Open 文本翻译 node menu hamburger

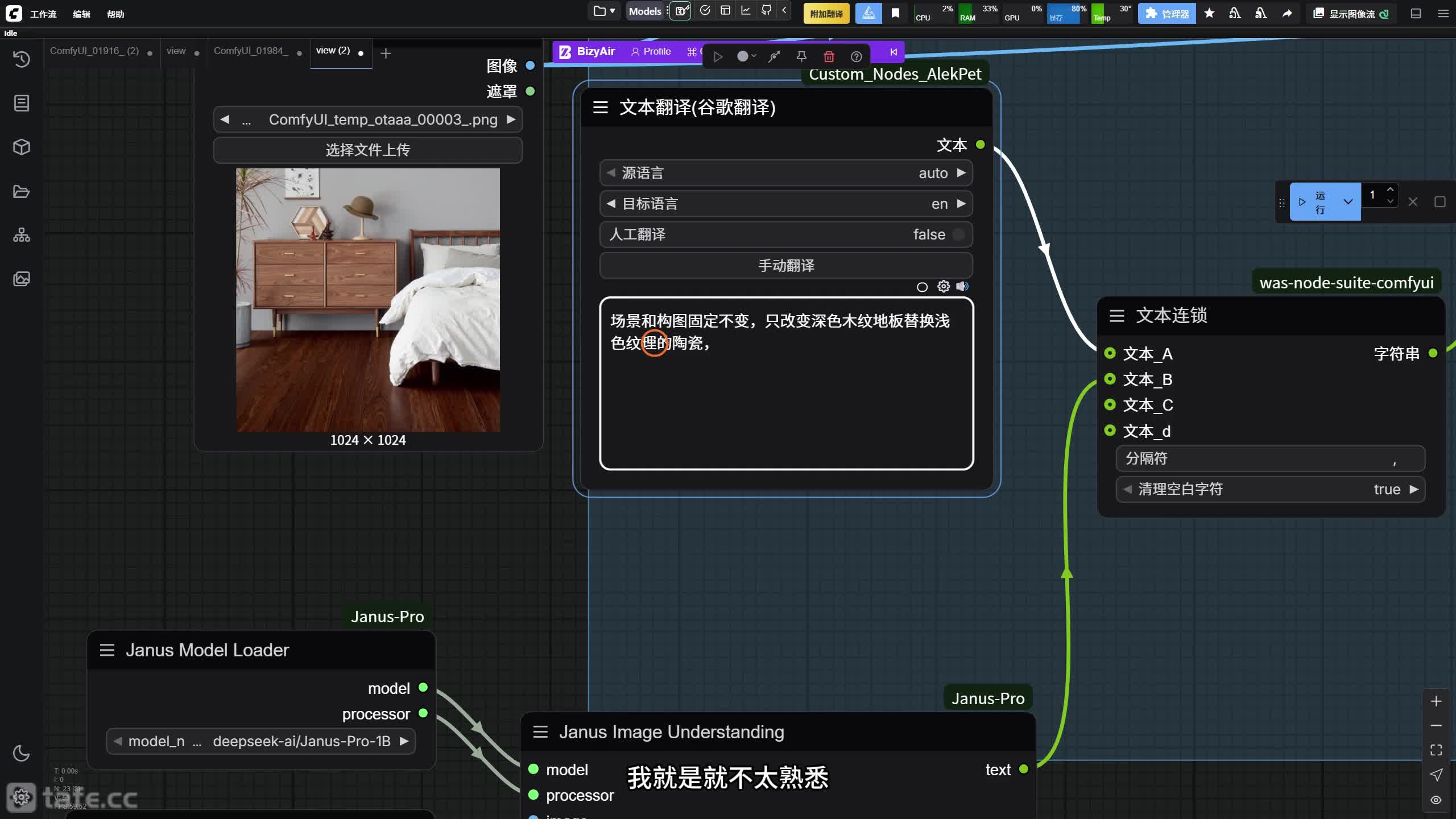pyautogui.click(x=601, y=107)
